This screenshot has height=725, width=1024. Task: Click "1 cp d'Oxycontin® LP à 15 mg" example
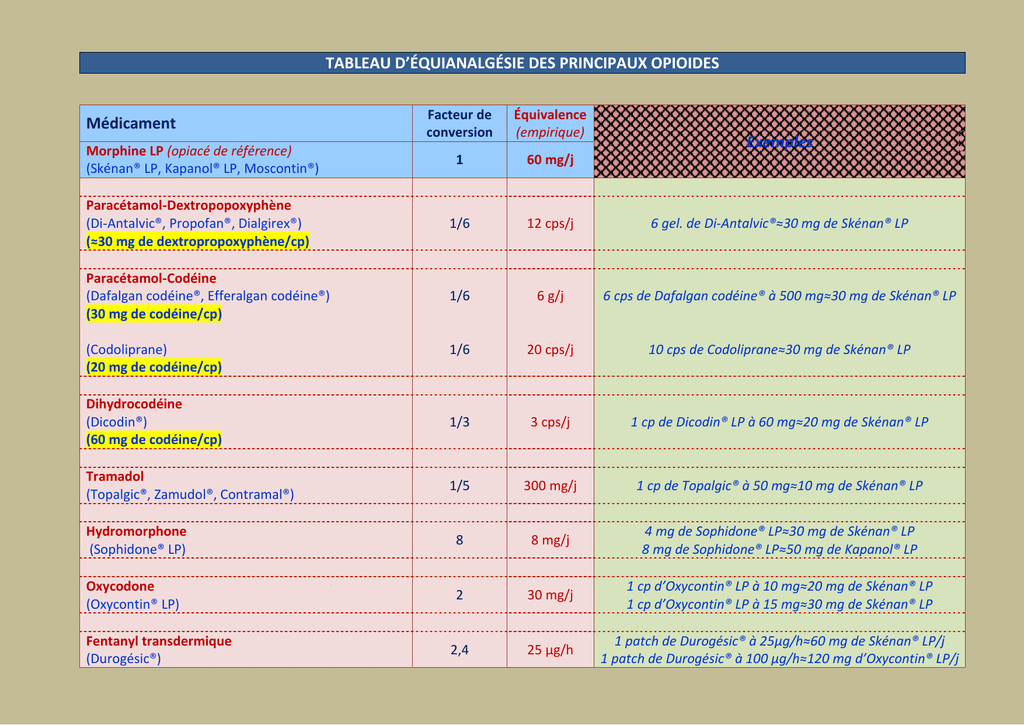(779, 604)
